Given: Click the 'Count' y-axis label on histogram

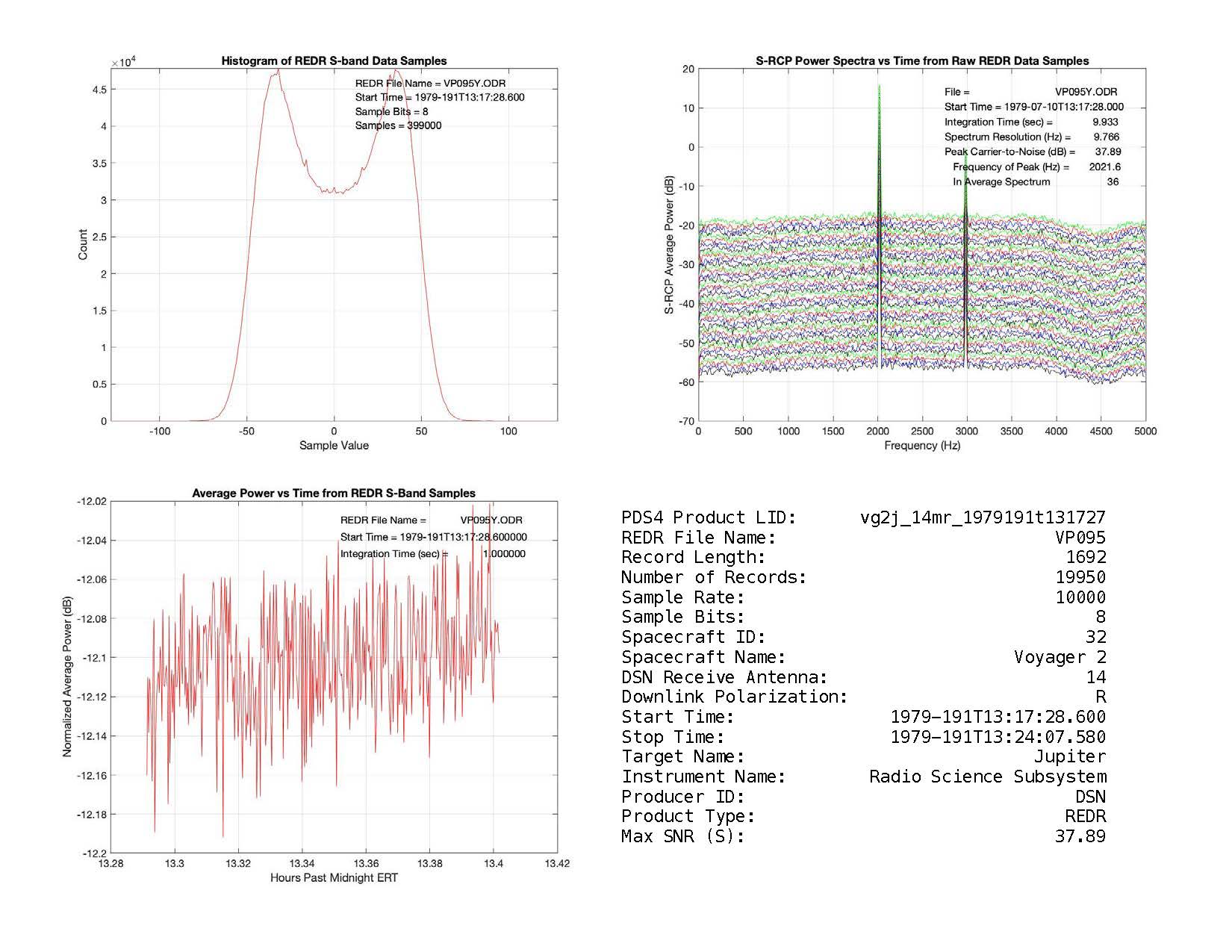Looking at the screenshot, I should coord(83,245).
